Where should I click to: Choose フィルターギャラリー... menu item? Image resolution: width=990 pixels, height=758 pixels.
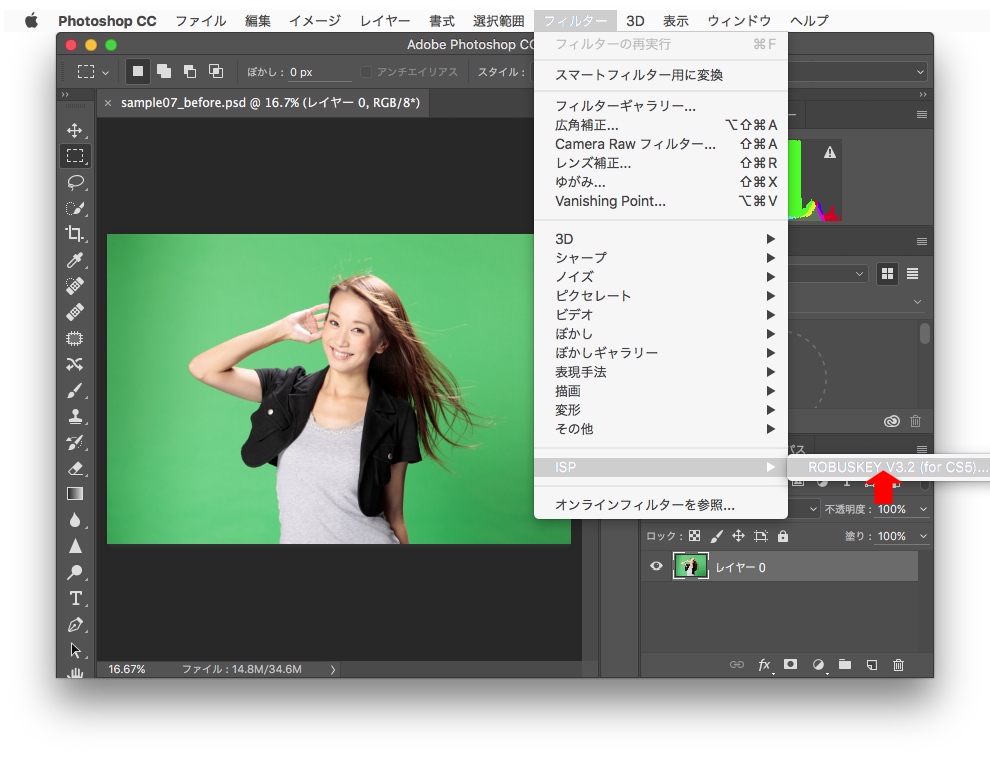(661, 106)
